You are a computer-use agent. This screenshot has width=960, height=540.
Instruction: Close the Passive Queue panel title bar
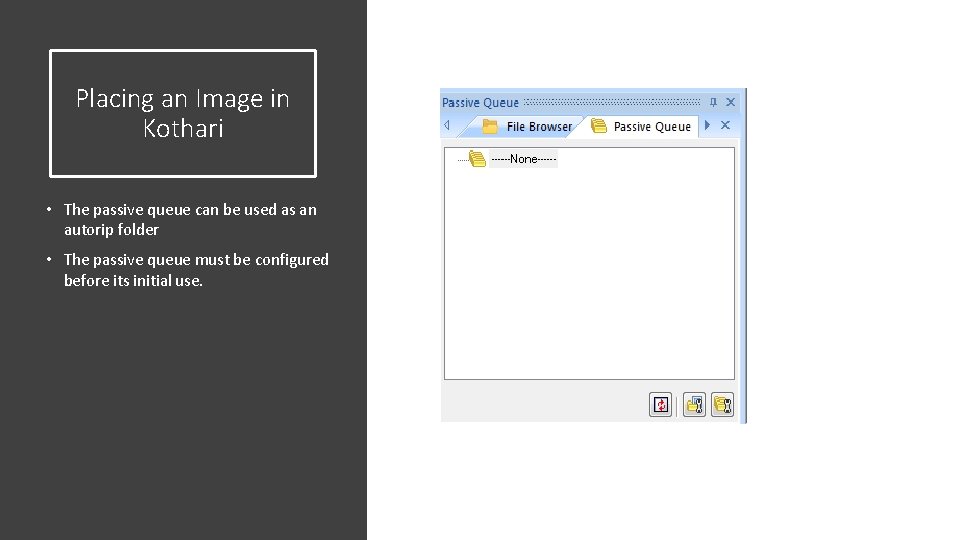[730, 102]
